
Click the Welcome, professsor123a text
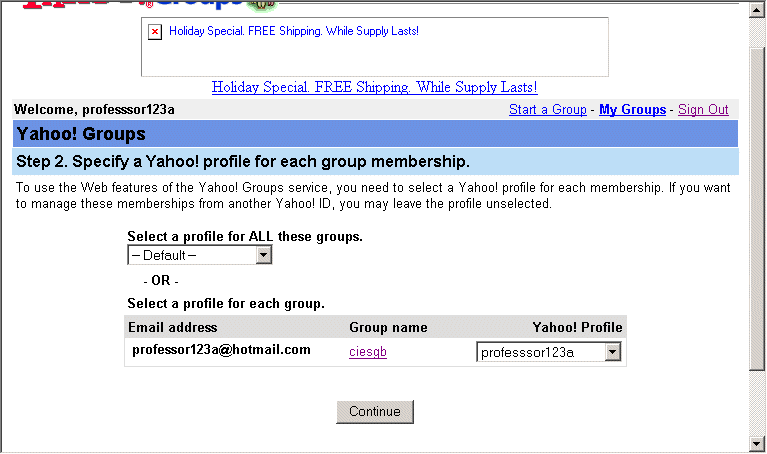[94, 110]
